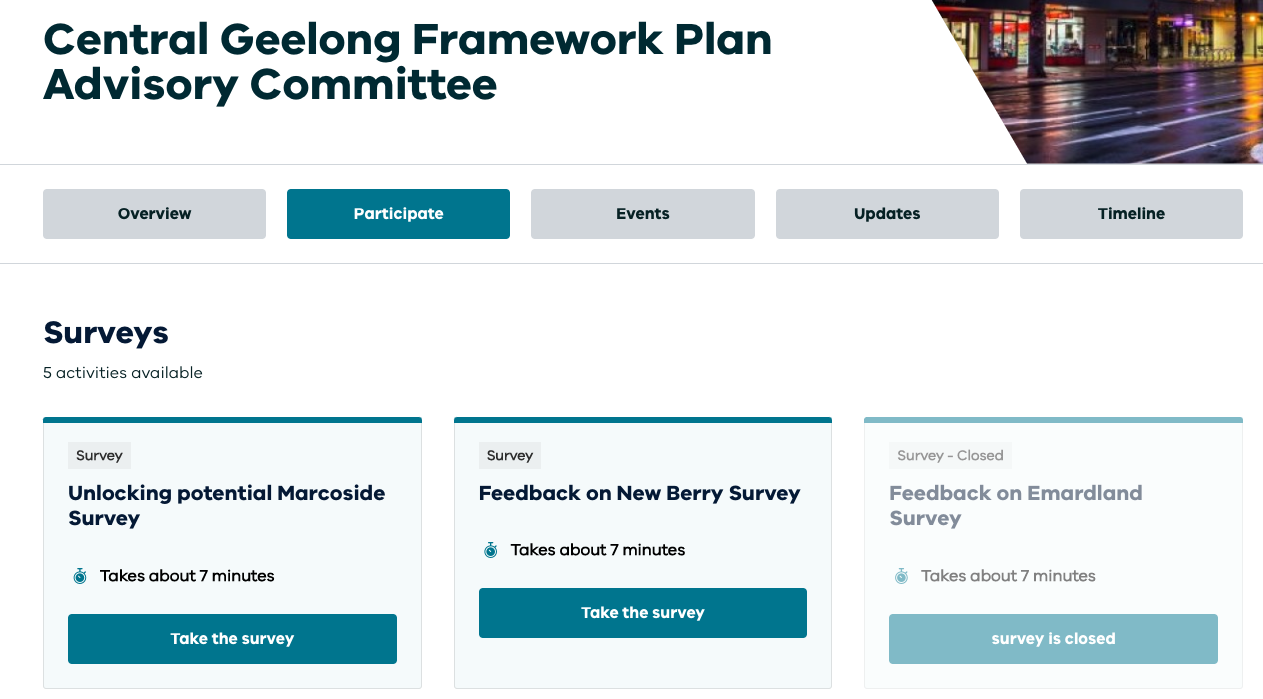The height and width of the screenshot is (699, 1263).
Task: Click the Survey tag on Marcoside card
Action: [x=99, y=456]
